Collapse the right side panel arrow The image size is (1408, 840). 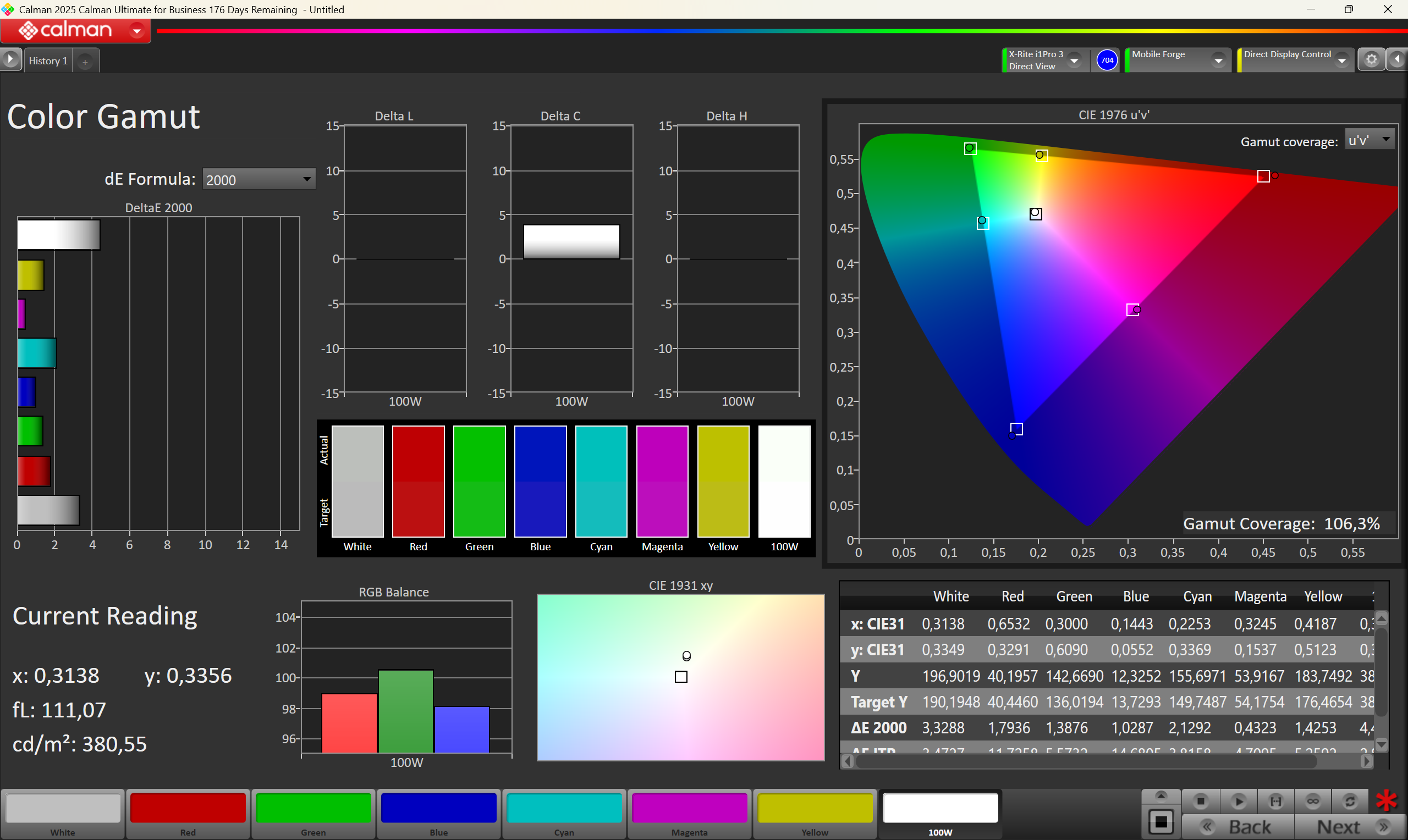(x=1397, y=60)
